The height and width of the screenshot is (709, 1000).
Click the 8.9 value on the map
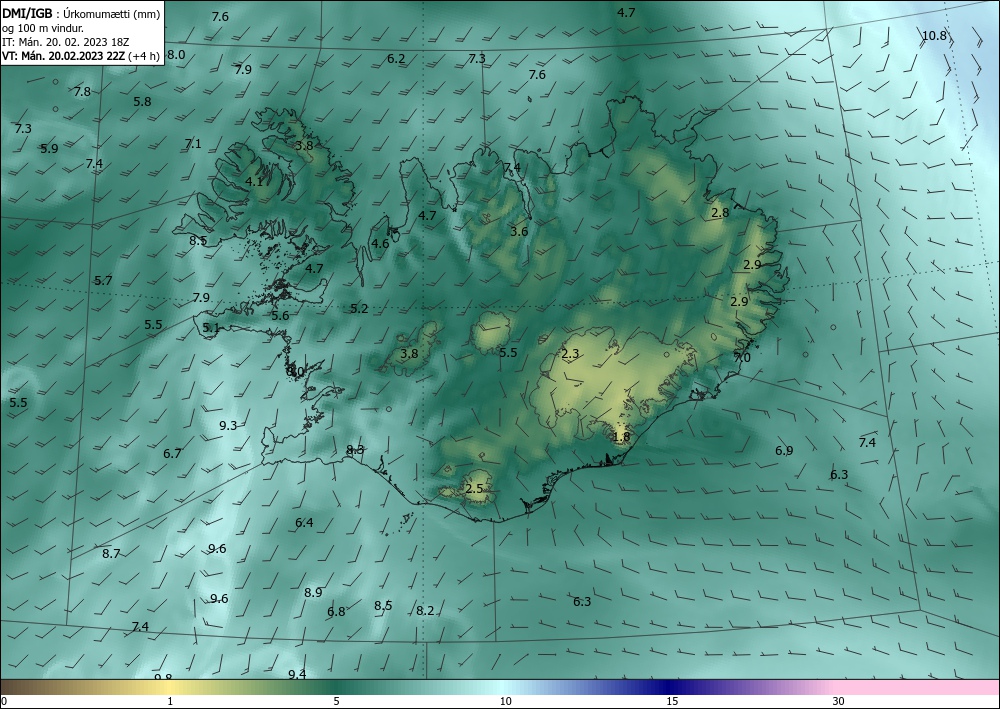(313, 592)
